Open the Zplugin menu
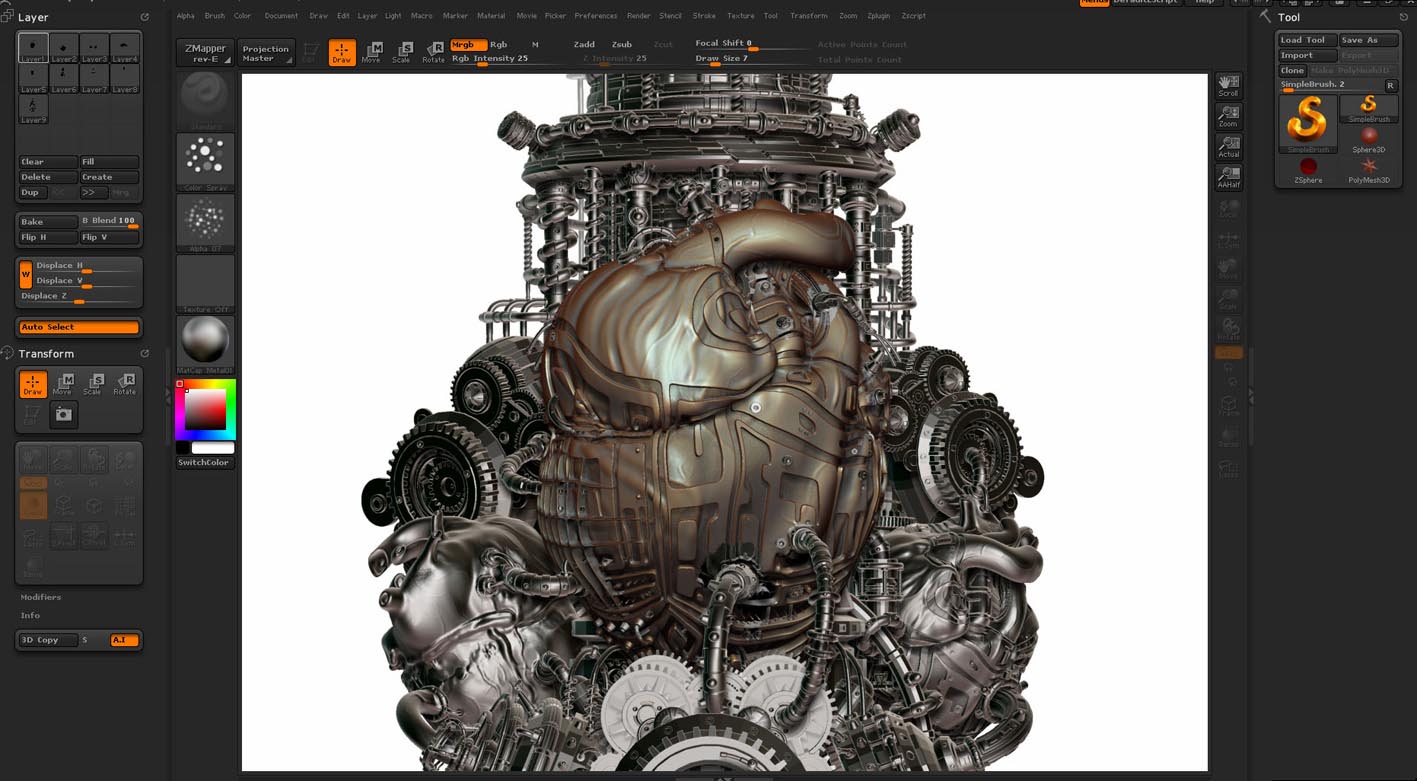Screen dimensions: 1417x781 (x=879, y=16)
